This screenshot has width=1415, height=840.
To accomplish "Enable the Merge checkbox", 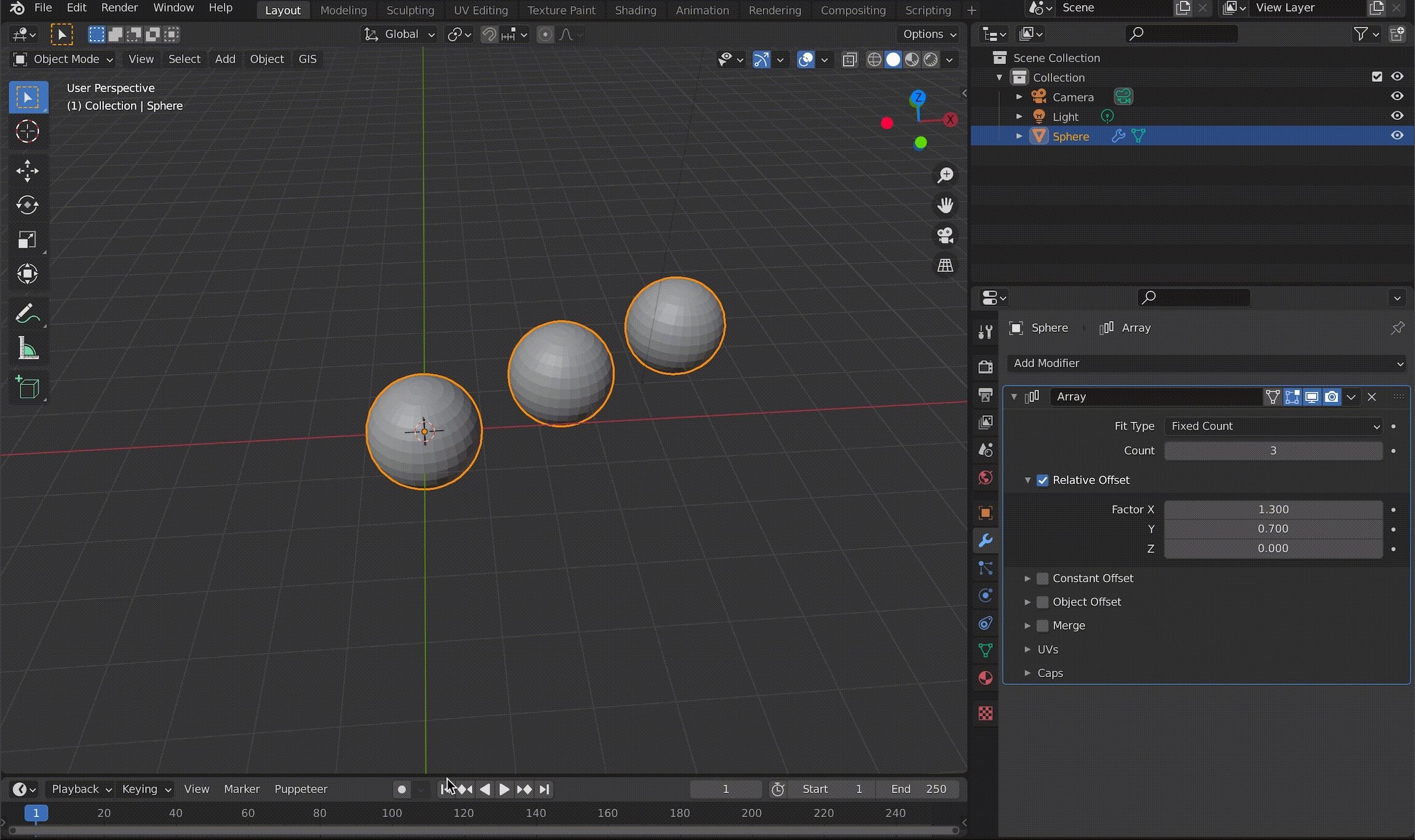I will (1042, 626).
